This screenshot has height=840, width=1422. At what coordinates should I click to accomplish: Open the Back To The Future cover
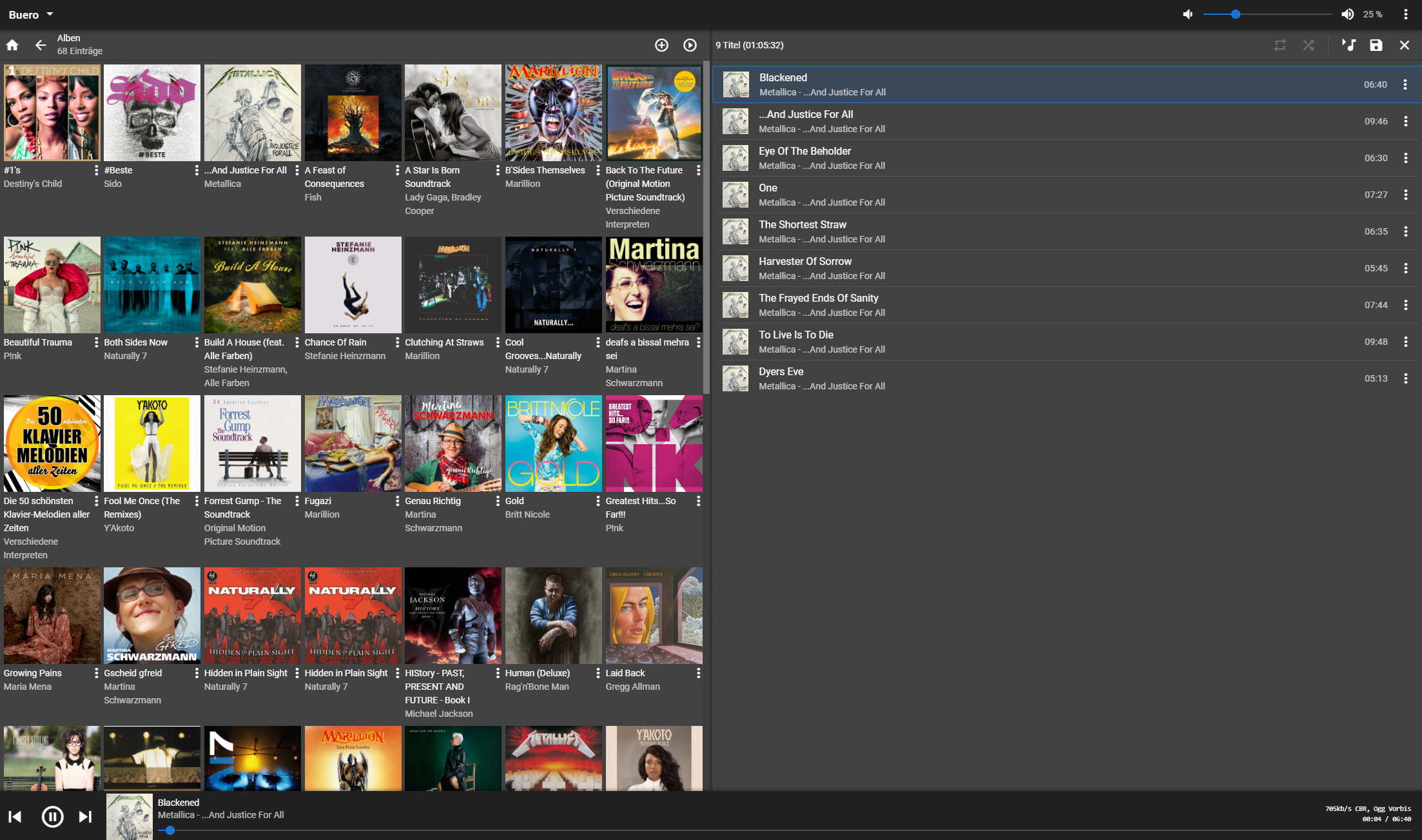pos(654,113)
